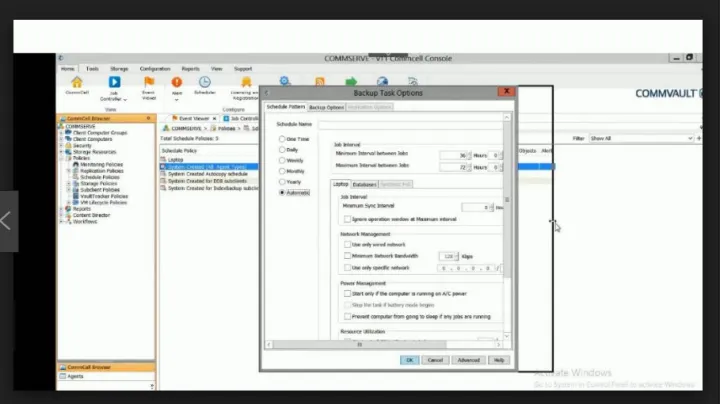This screenshot has width=720, height=404.
Task: Click the CommCell home icon in ribbon
Action: coord(77,83)
